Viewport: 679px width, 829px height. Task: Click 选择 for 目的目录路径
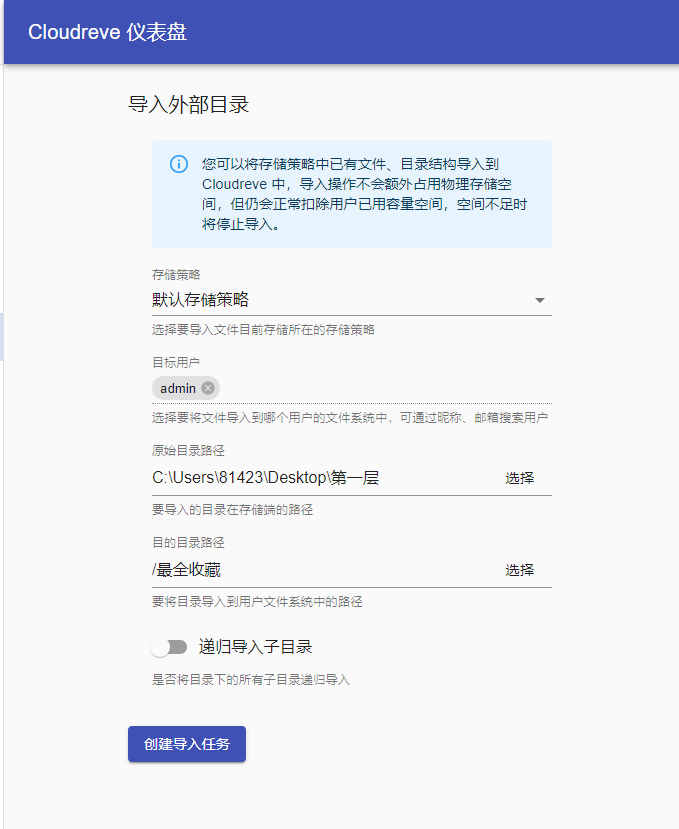[x=519, y=570]
